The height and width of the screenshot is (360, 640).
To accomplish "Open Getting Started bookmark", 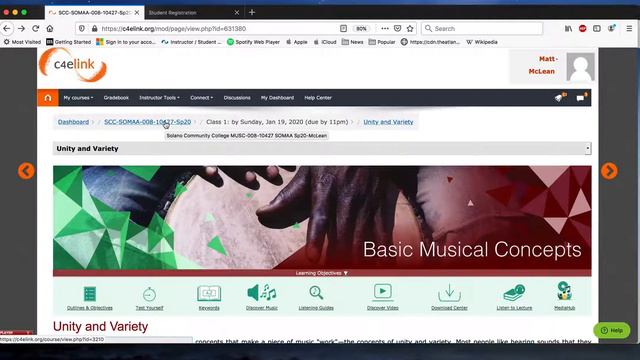I will click(x=69, y=42).
